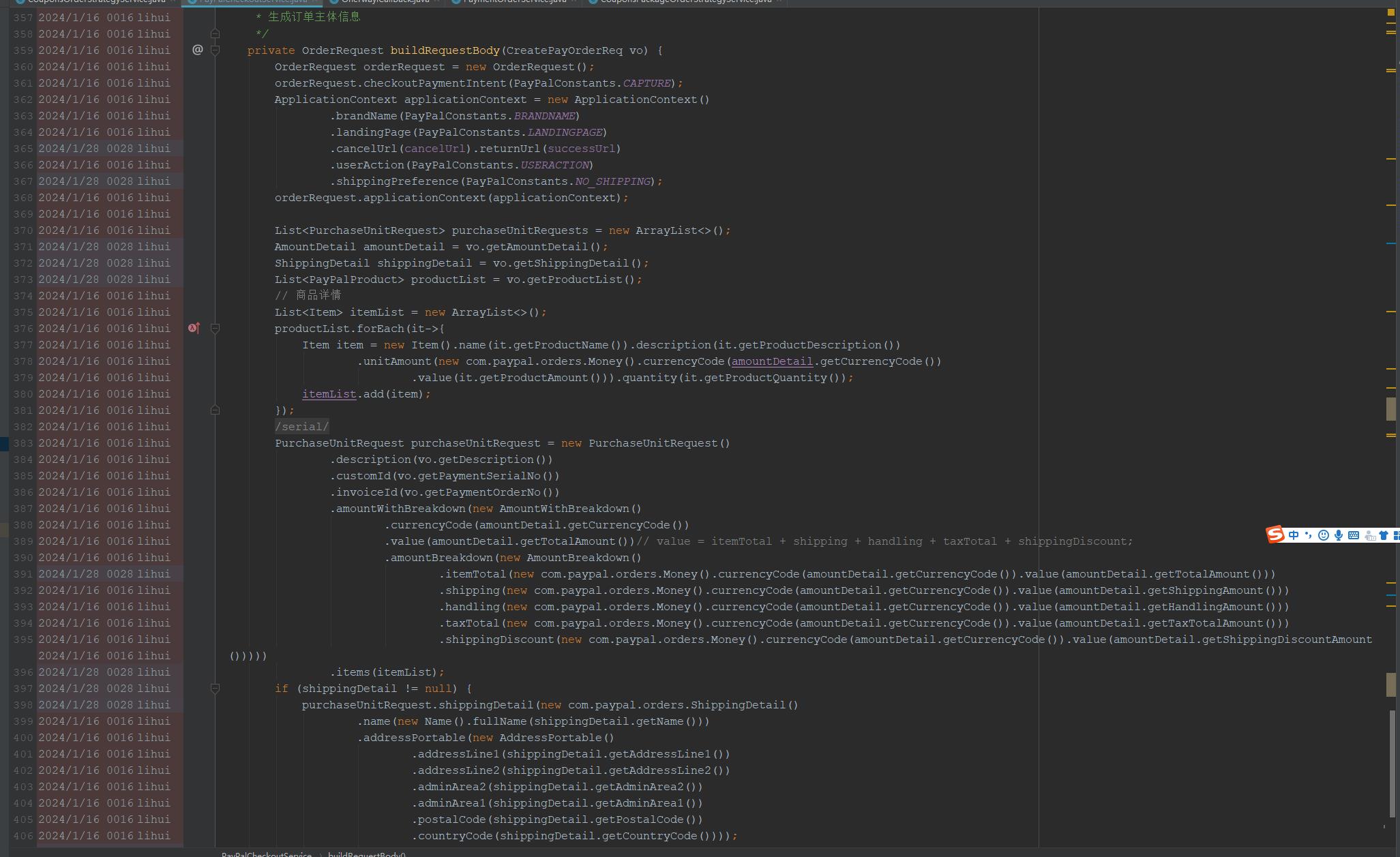Toggle the IME punctuation mode icon
1400x857 pixels.
(x=1308, y=535)
